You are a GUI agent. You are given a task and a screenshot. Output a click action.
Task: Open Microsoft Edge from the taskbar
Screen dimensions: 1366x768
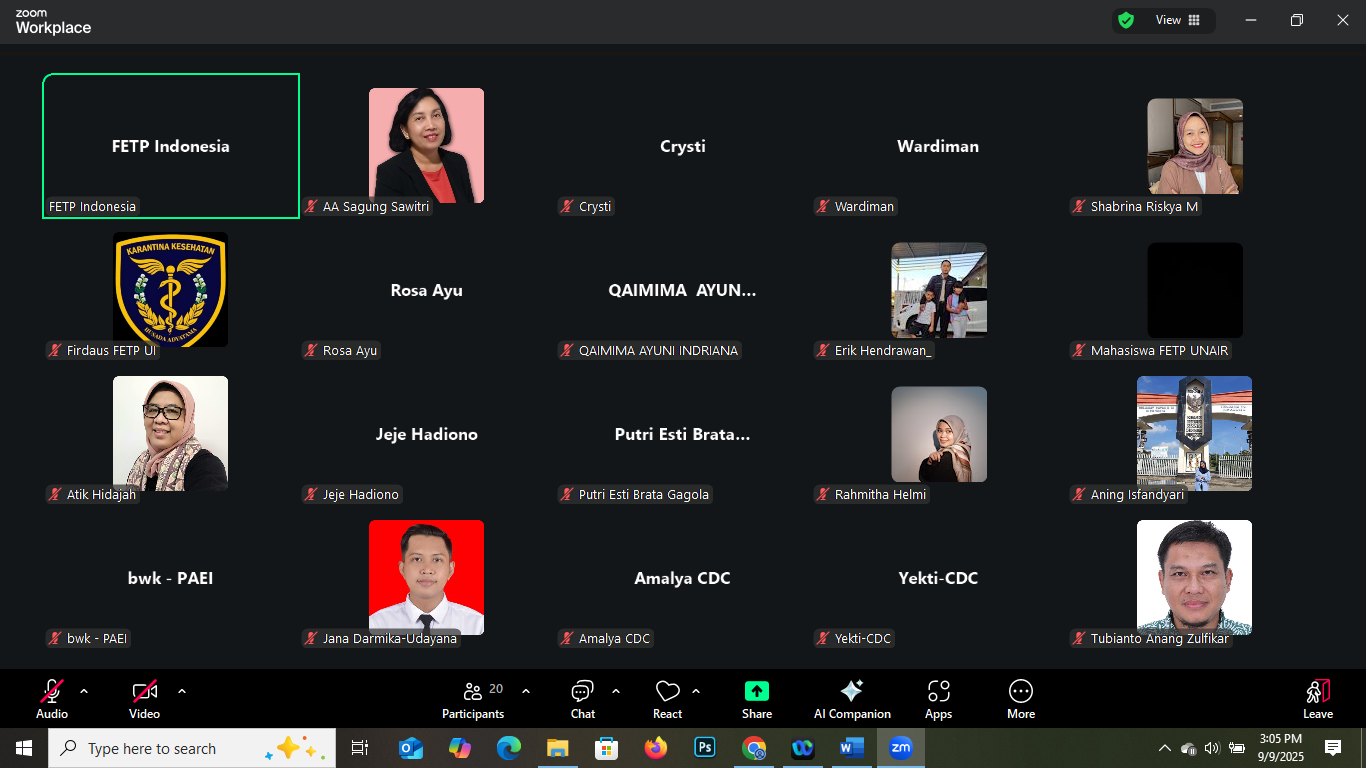point(509,748)
